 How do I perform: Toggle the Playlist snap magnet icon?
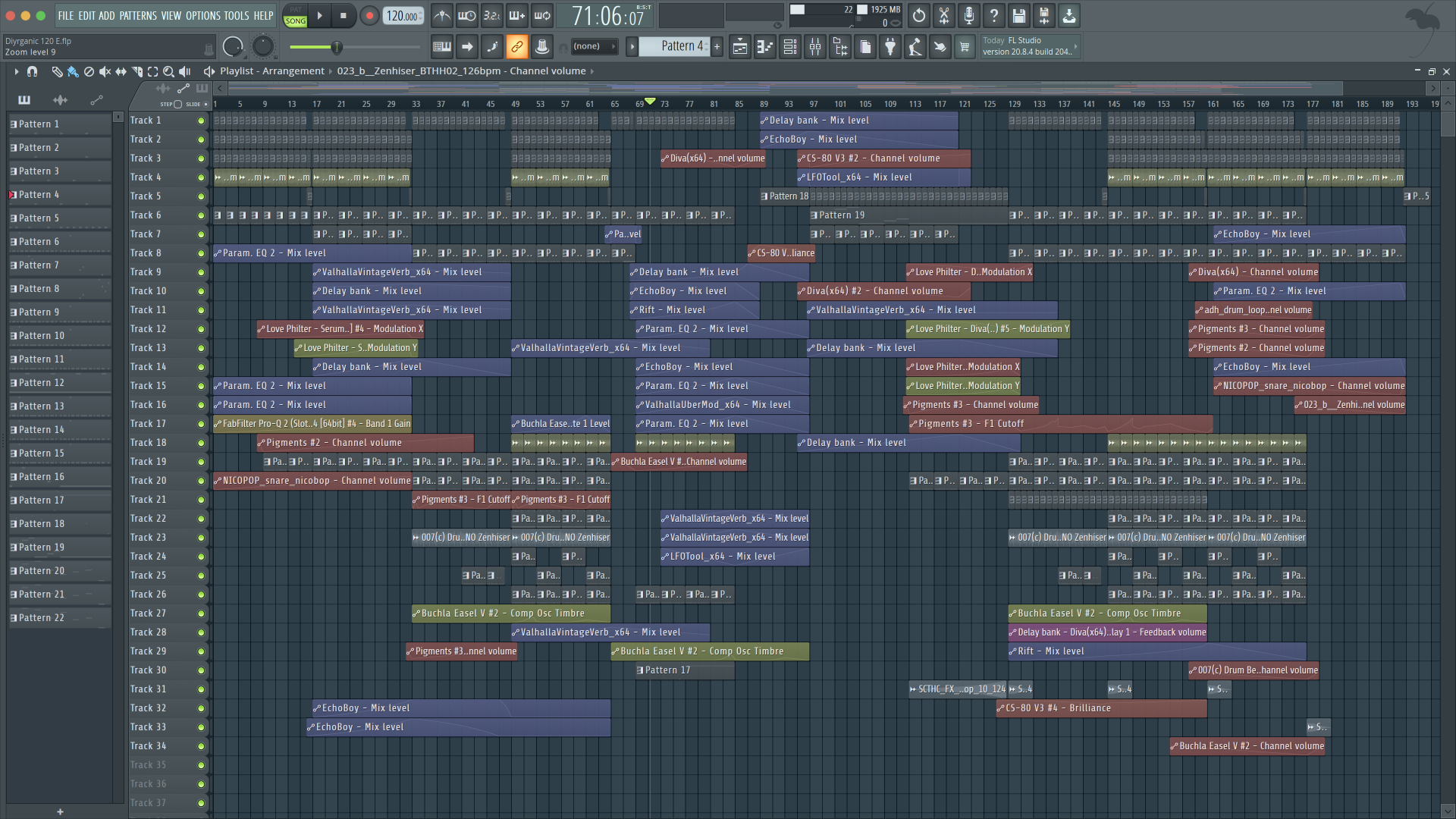pos(32,71)
